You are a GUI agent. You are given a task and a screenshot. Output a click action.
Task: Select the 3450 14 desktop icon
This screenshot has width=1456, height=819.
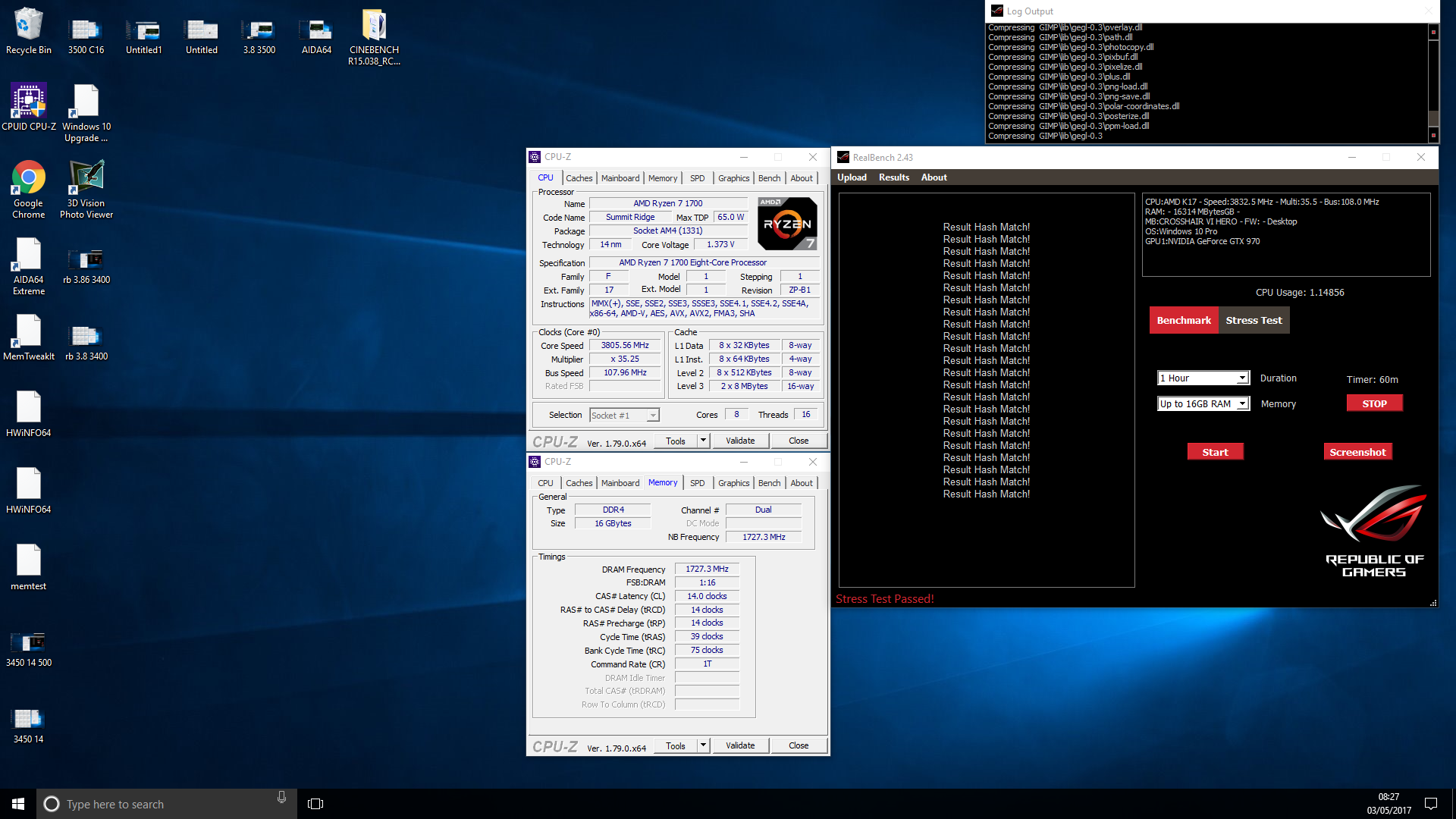click(x=29, y=726)
